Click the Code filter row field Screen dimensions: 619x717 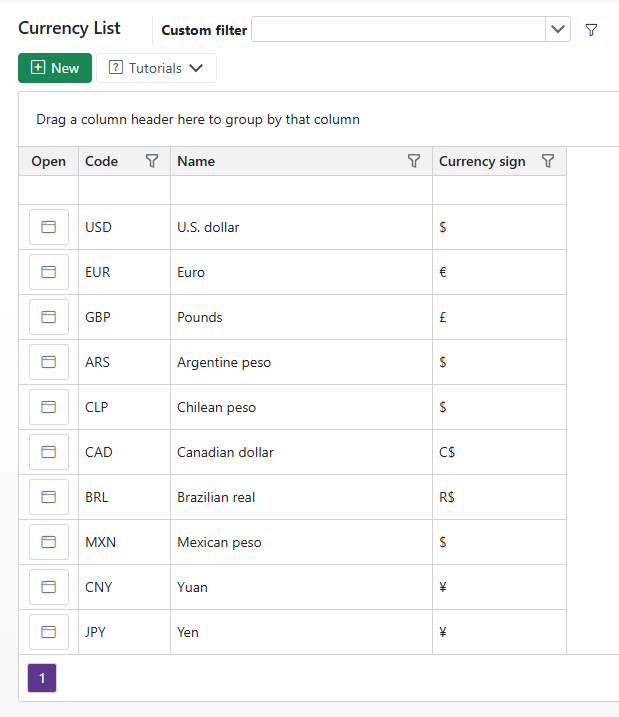[124, 190]
